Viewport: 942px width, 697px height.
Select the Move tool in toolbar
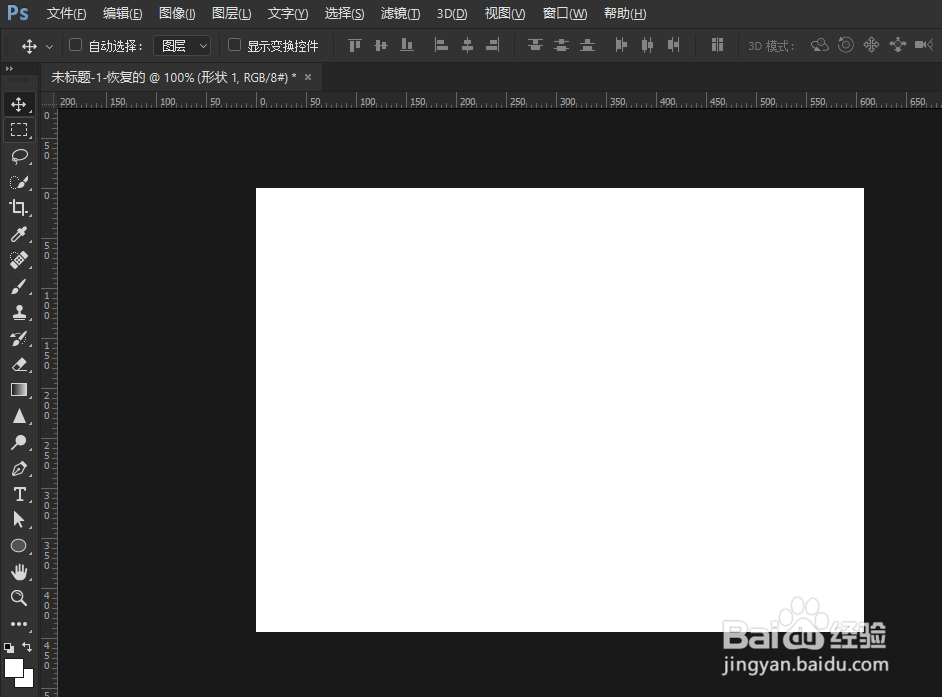pos(19,104)
